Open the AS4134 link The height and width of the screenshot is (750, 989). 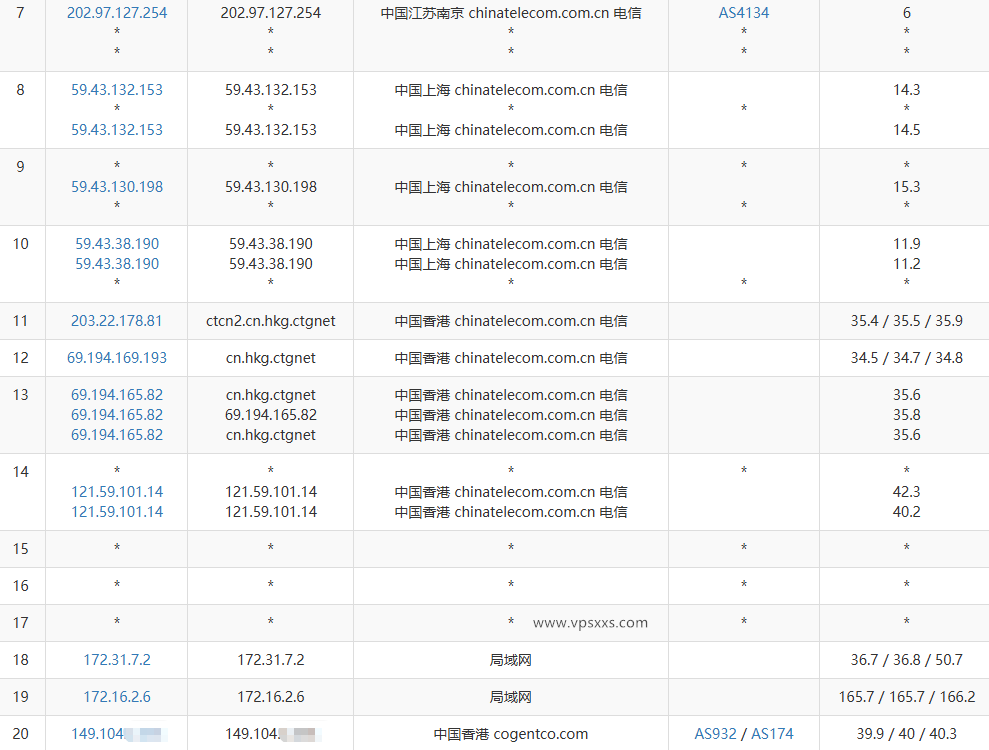coord(744,13)
